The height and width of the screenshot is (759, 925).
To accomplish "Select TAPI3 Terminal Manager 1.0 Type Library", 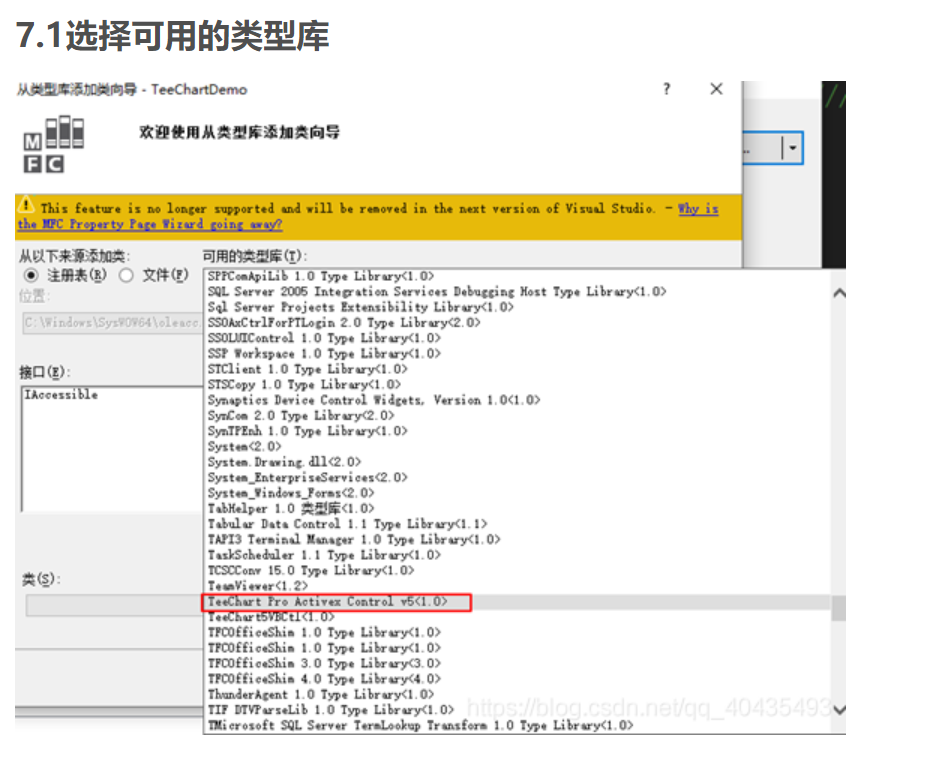I will (354, 539).
